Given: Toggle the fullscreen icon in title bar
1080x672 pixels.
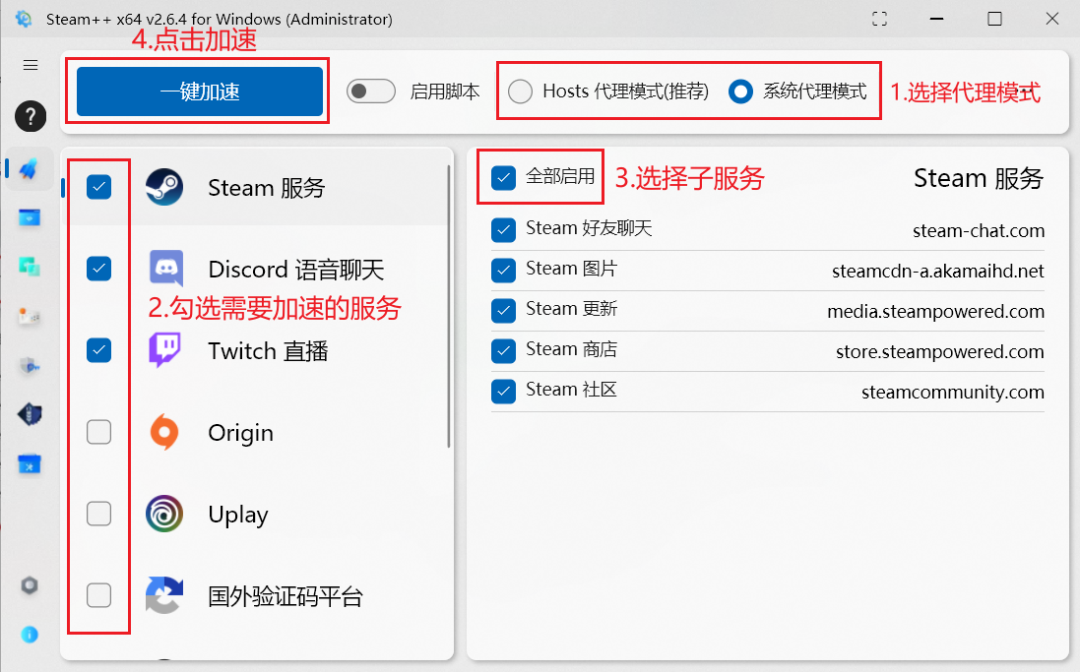Looking at the screenshot, I should tap(880, 19).
